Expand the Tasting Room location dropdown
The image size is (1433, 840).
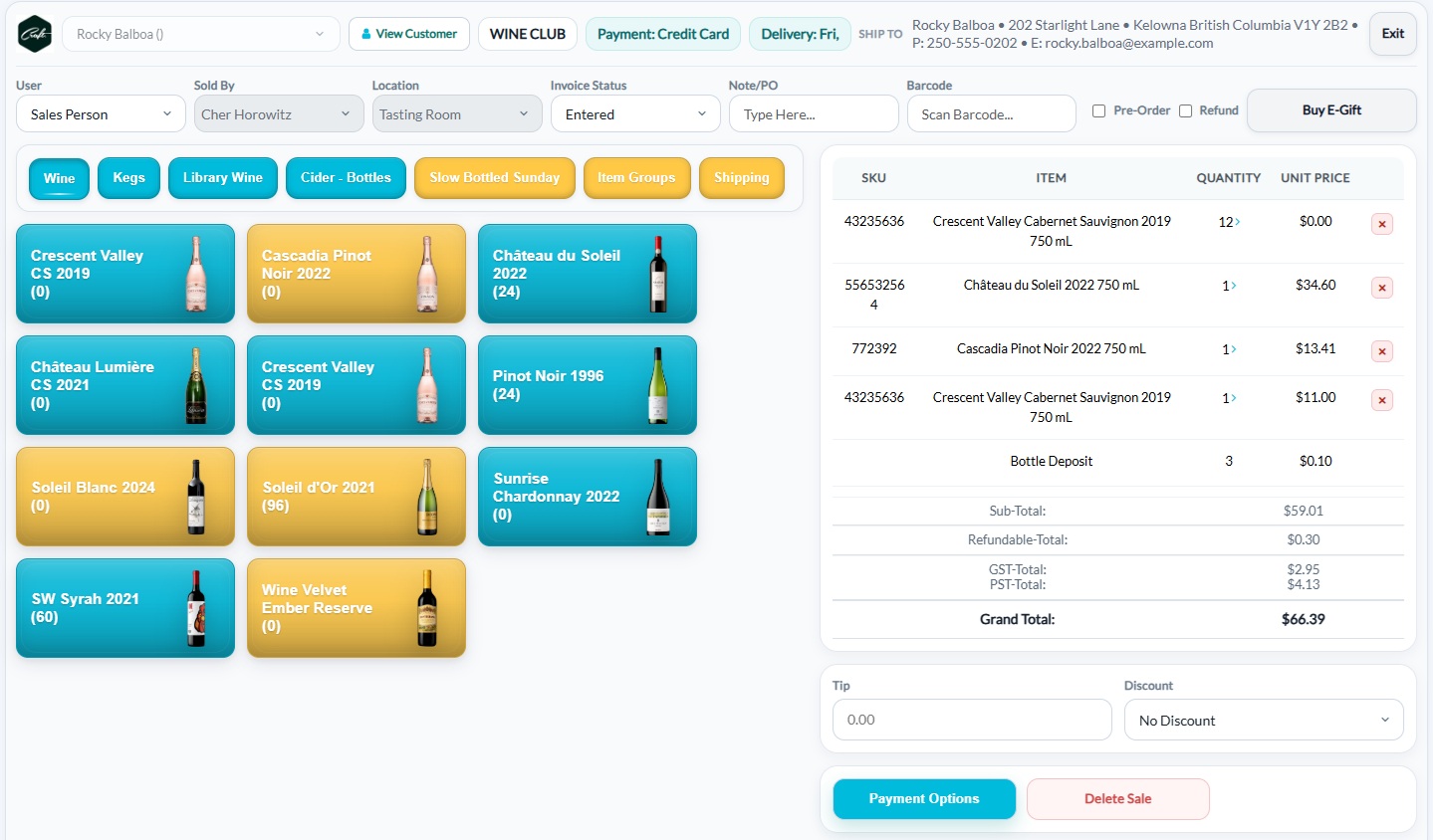click(457, 113)
